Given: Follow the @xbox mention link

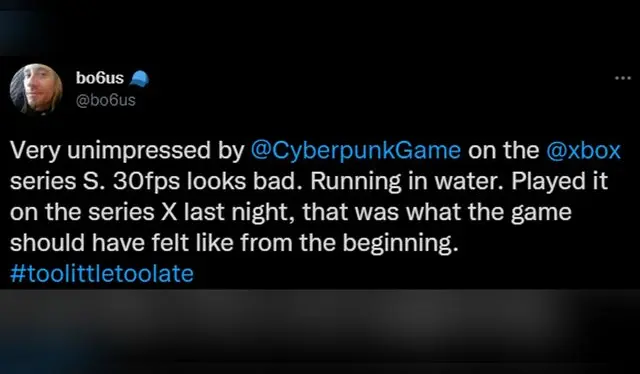Looking at the screenshot, I should tap(583, 150).
